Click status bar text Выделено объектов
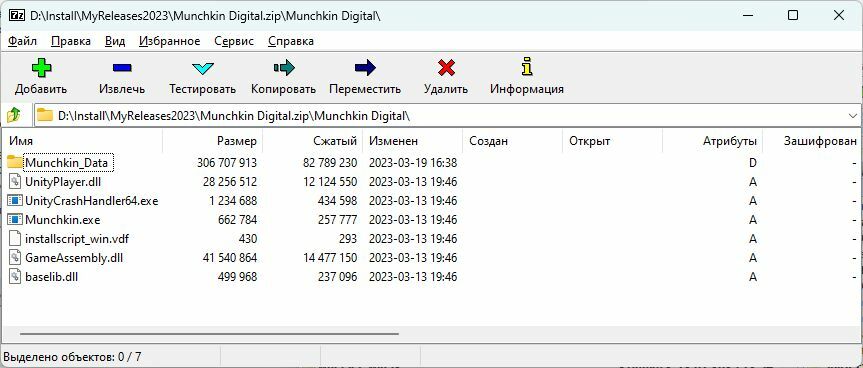Screen dimensions: 863x368 [x=72, y=356]
